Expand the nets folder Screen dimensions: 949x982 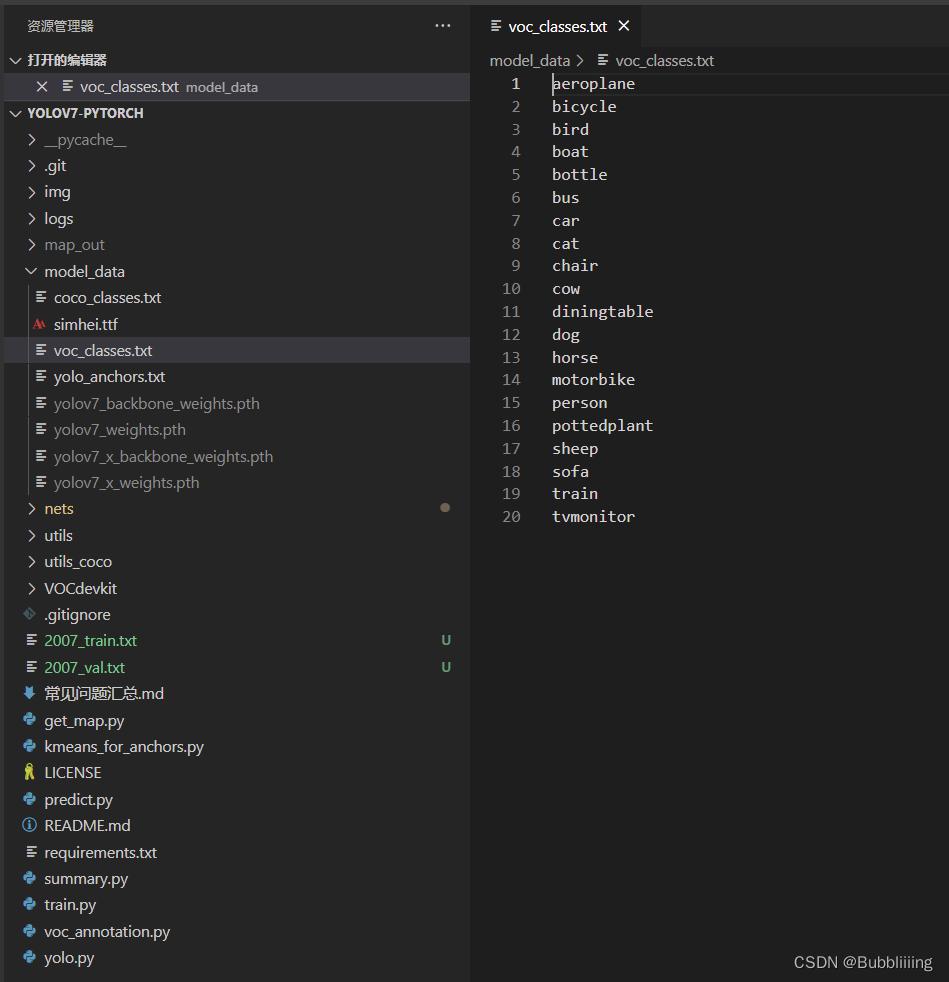[32, 508]
